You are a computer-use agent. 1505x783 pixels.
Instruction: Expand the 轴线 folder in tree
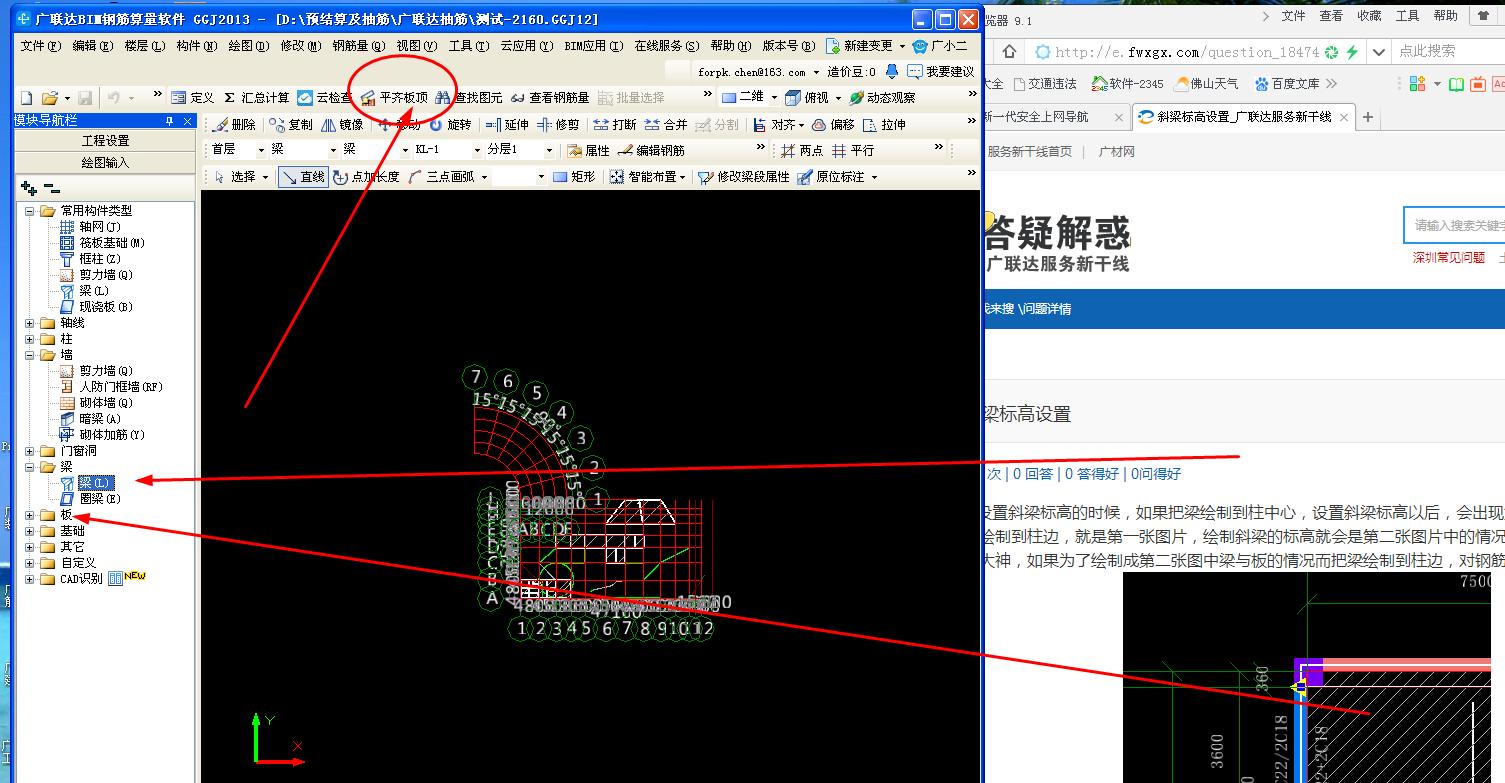click(x=30, y=323)
